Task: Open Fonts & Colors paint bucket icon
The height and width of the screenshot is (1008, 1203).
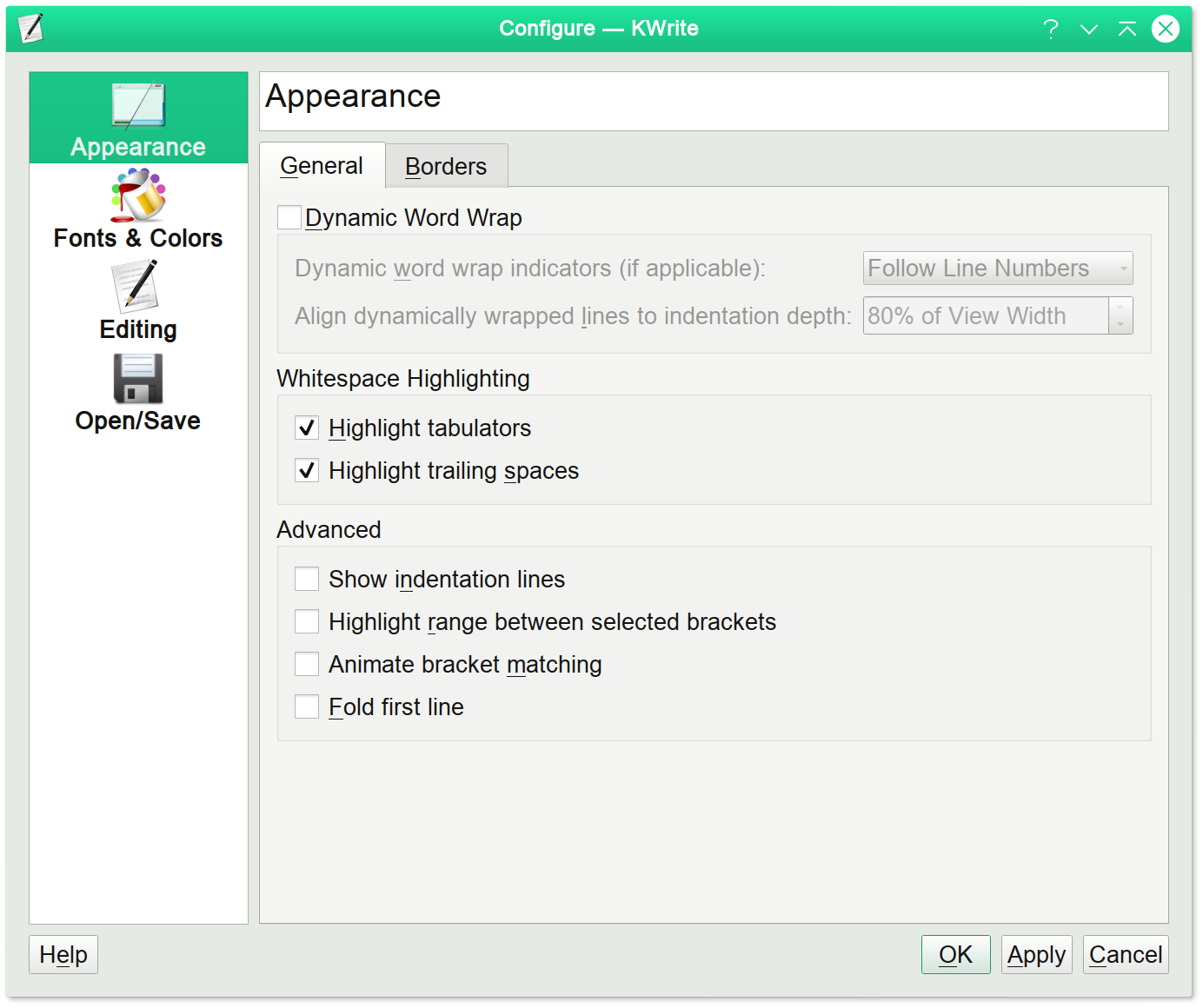Action: click(138, 196)
